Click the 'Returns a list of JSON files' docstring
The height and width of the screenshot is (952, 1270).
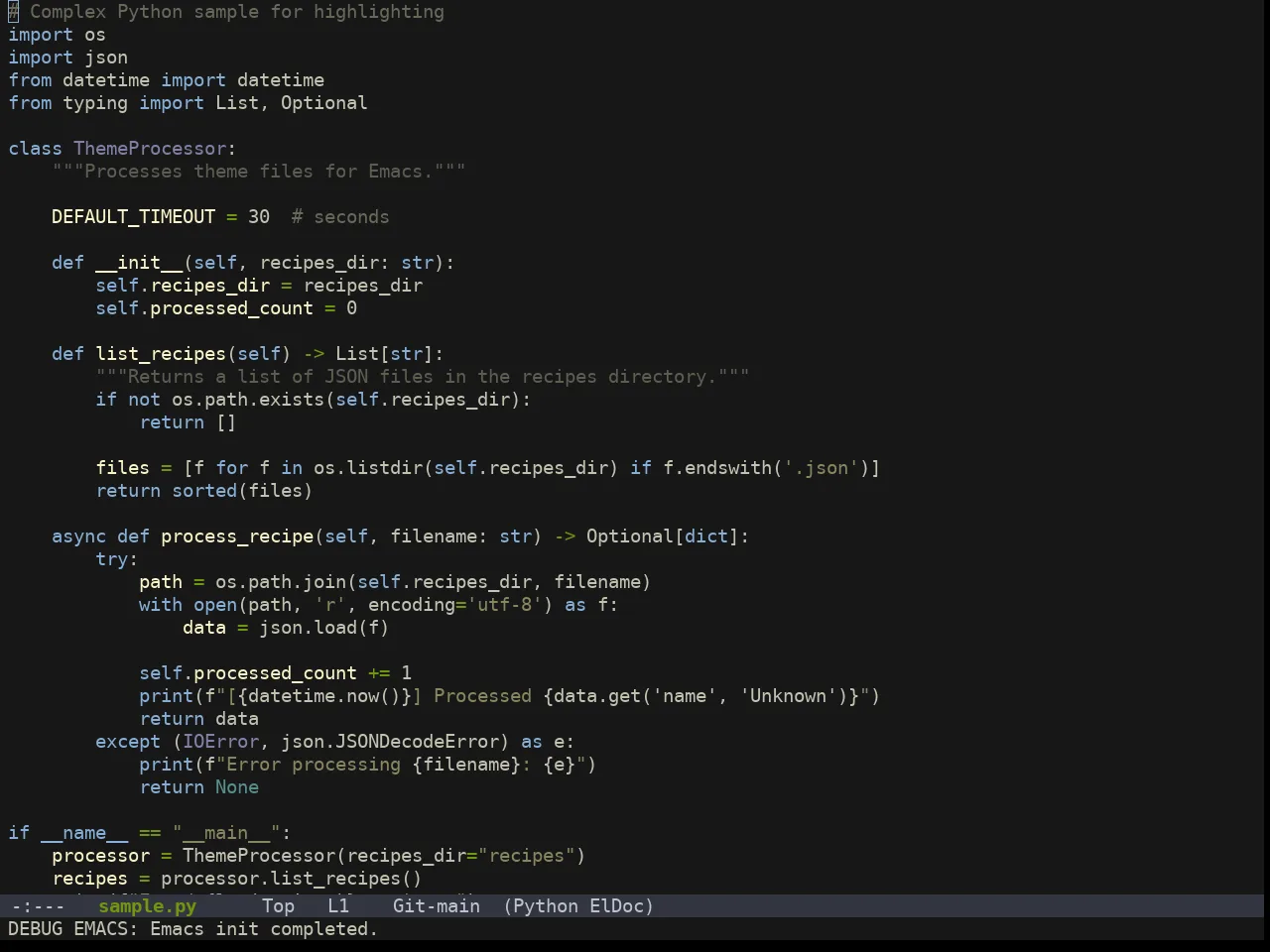pyautogui.click(x=423, y=377)
